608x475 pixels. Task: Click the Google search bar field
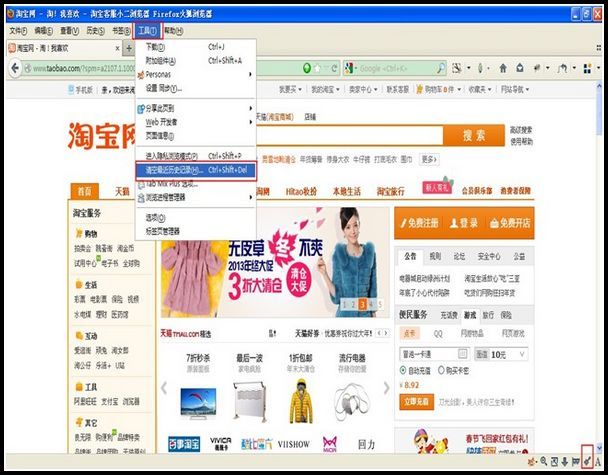coord(397,69)
